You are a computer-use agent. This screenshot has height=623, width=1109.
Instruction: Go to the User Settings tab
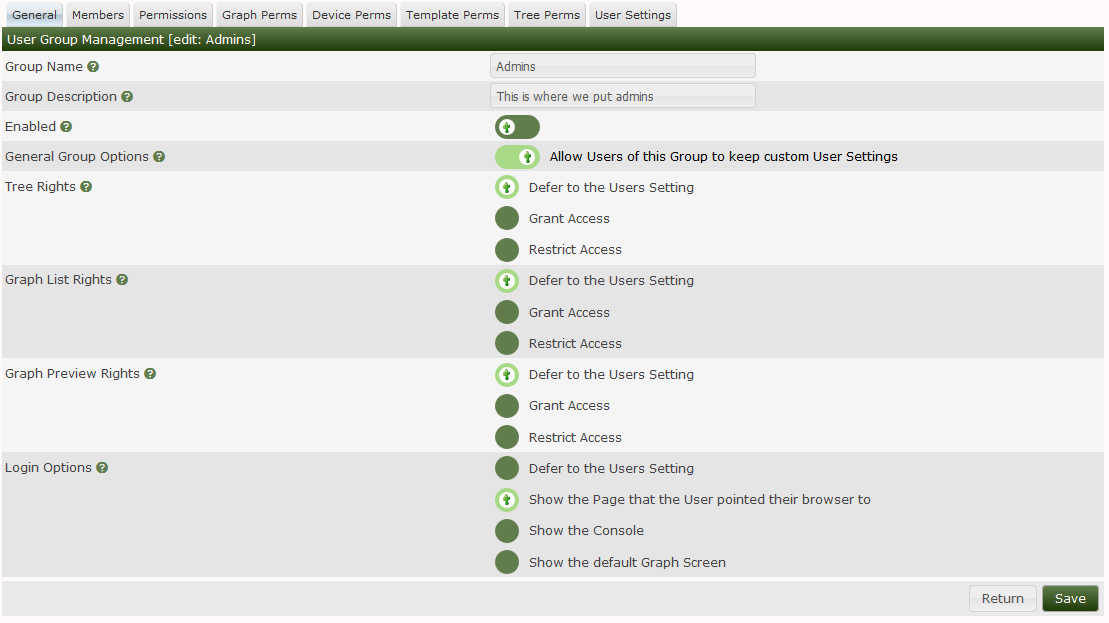pyautogui.click(x=632, y=15)
